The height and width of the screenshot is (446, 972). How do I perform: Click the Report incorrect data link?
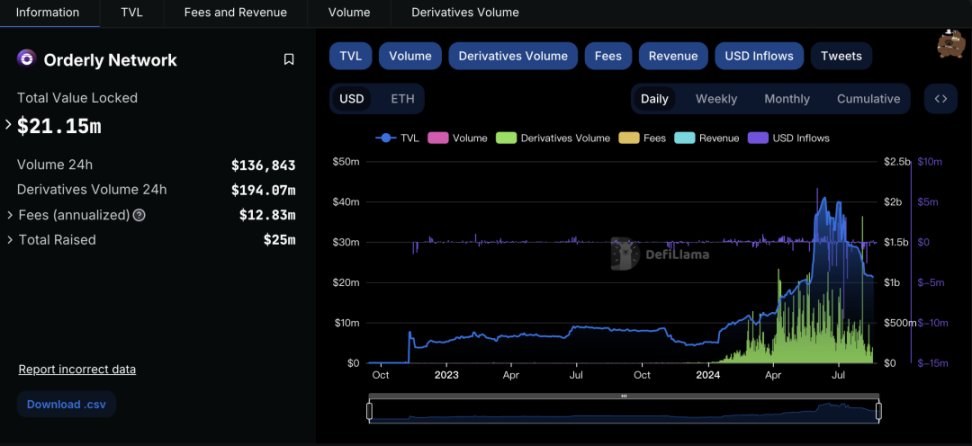(x=77, y=369)
